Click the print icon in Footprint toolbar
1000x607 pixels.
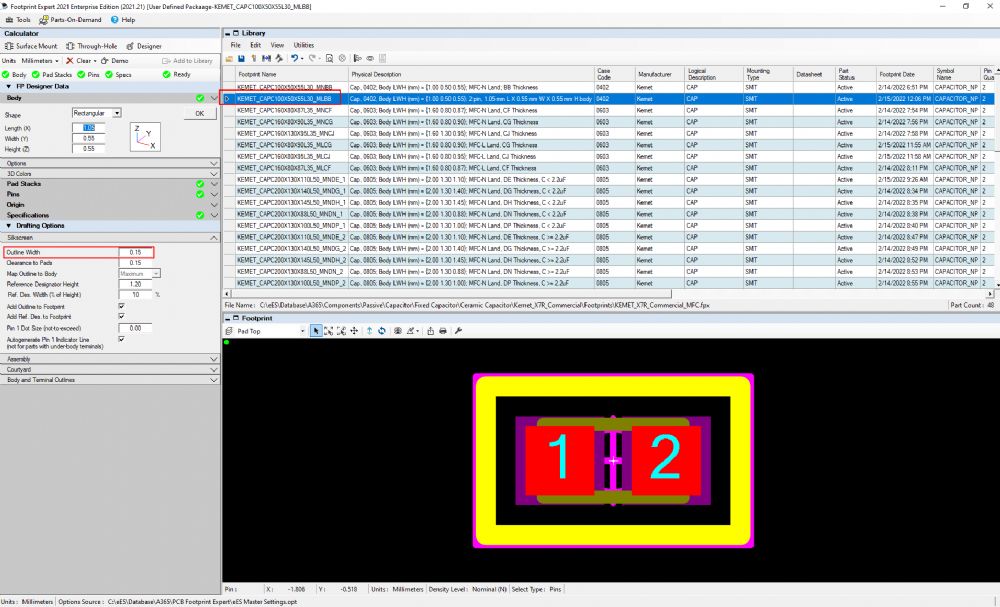(x=443, y=331)
